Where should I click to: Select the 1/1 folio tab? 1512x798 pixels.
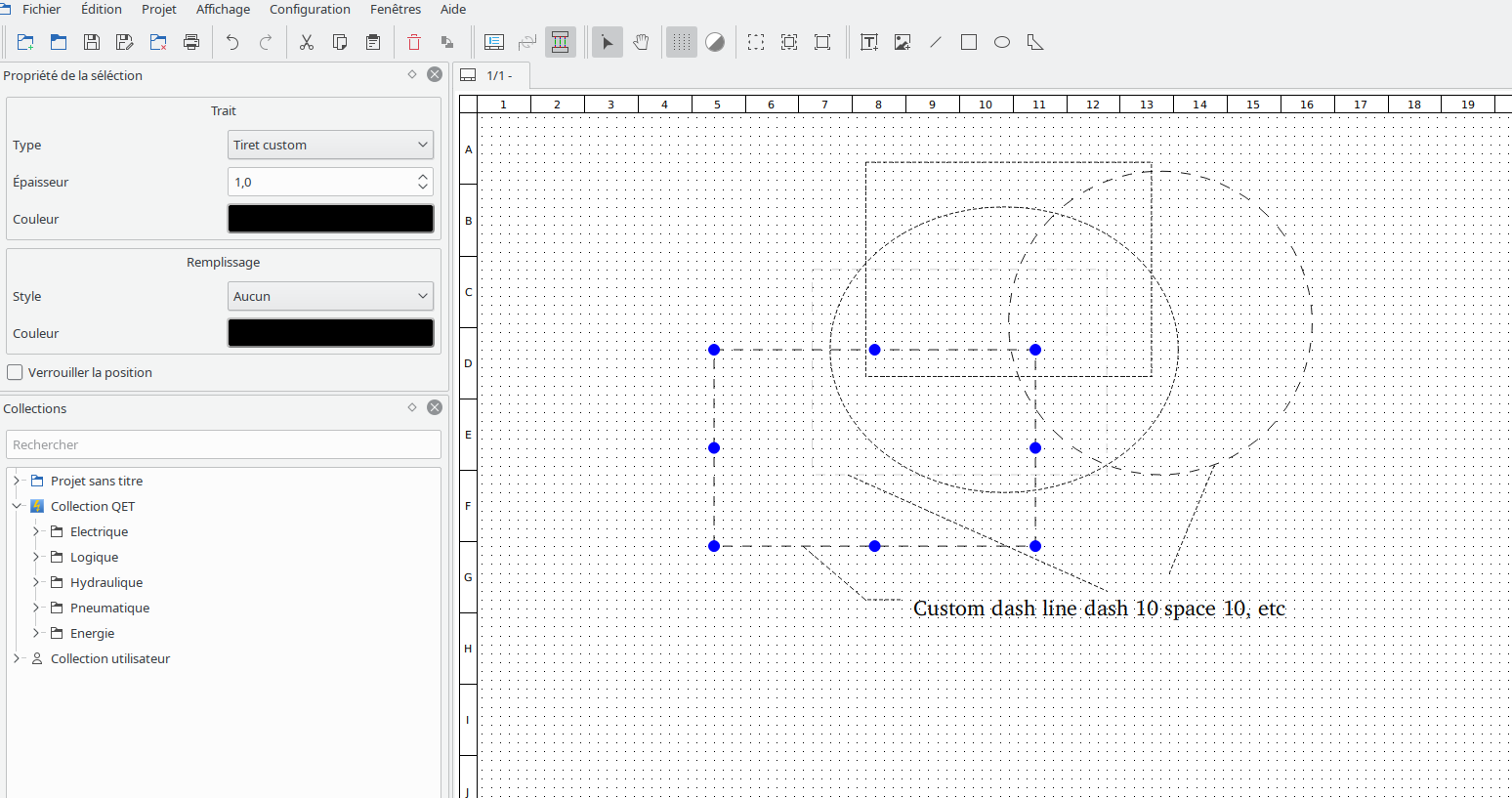point(493,75)
